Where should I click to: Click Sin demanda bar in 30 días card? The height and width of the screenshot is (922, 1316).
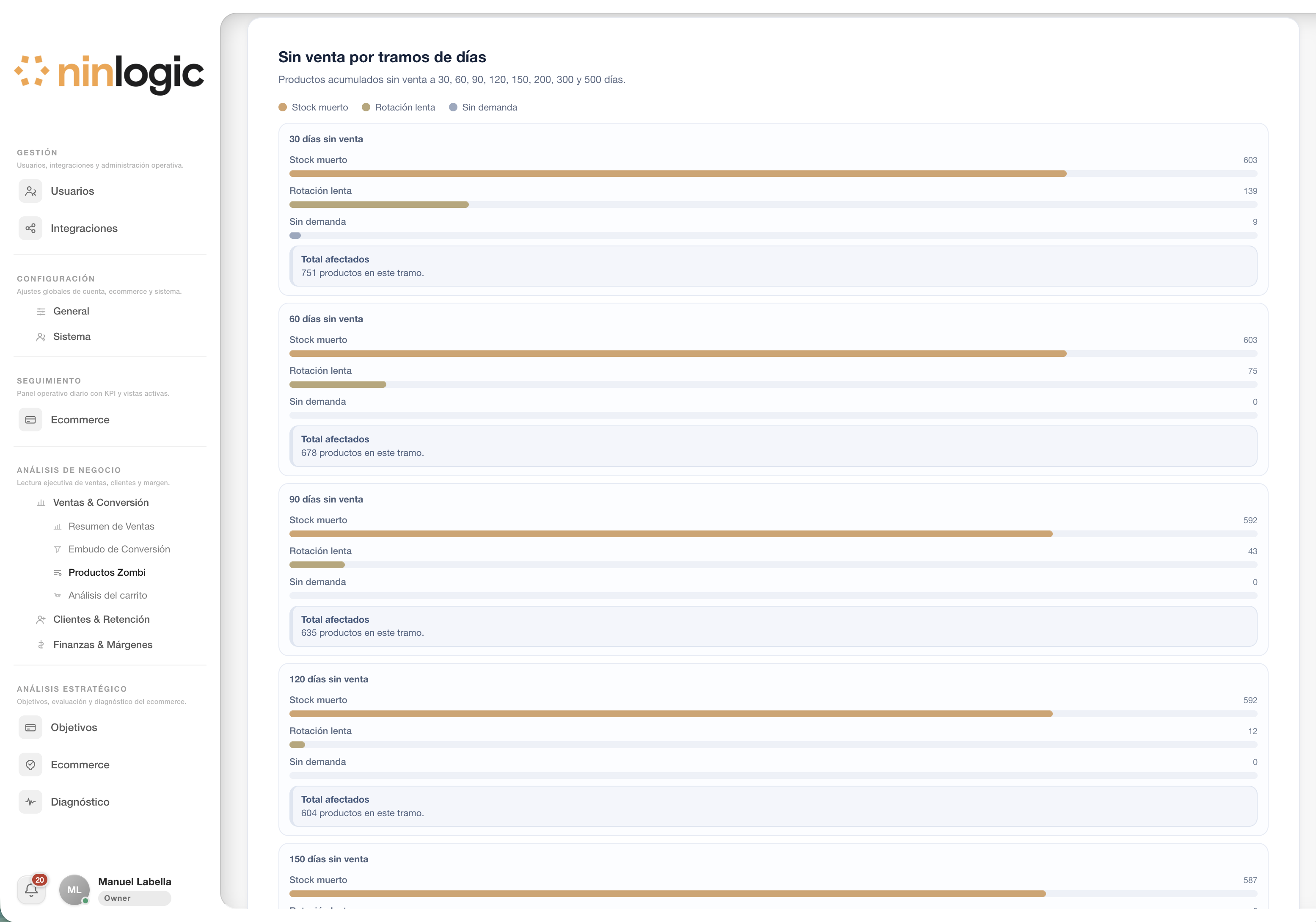pos(295,236)
